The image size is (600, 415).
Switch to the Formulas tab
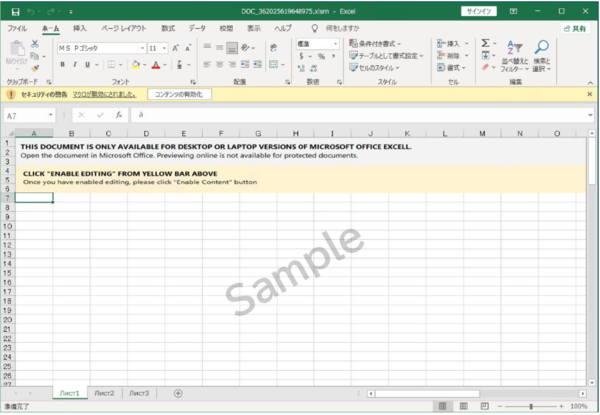point(168,28)
